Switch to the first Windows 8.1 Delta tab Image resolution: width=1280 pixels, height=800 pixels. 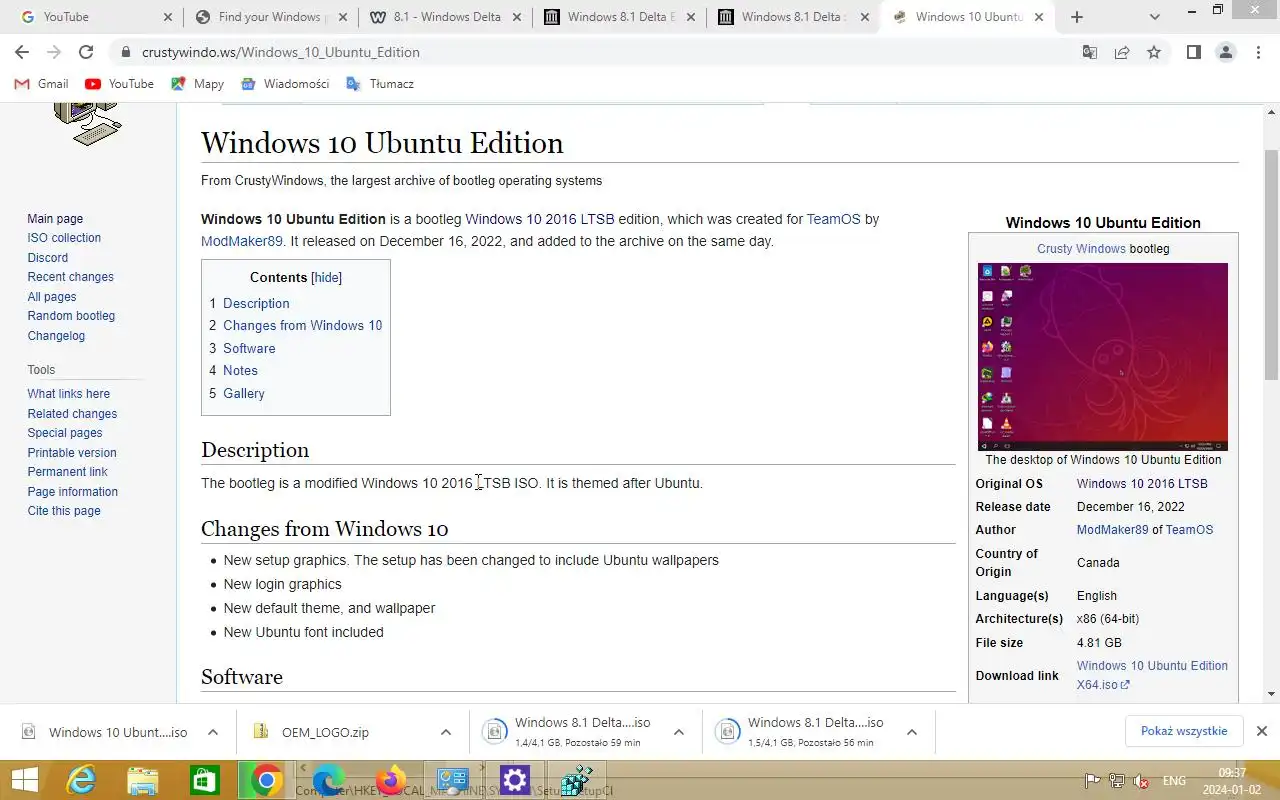[620, 17]
